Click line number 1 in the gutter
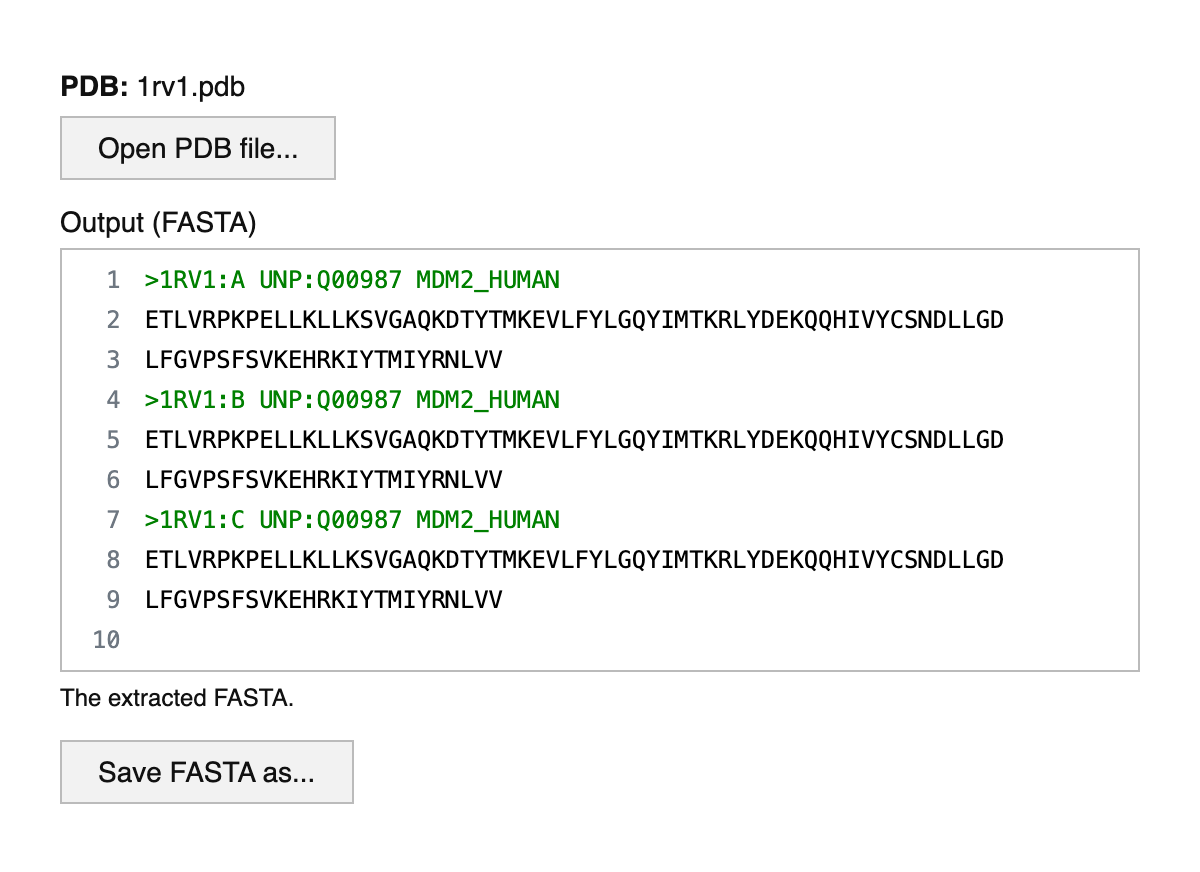This screenshot has height=872, width=1200. (x=113, y=280)
